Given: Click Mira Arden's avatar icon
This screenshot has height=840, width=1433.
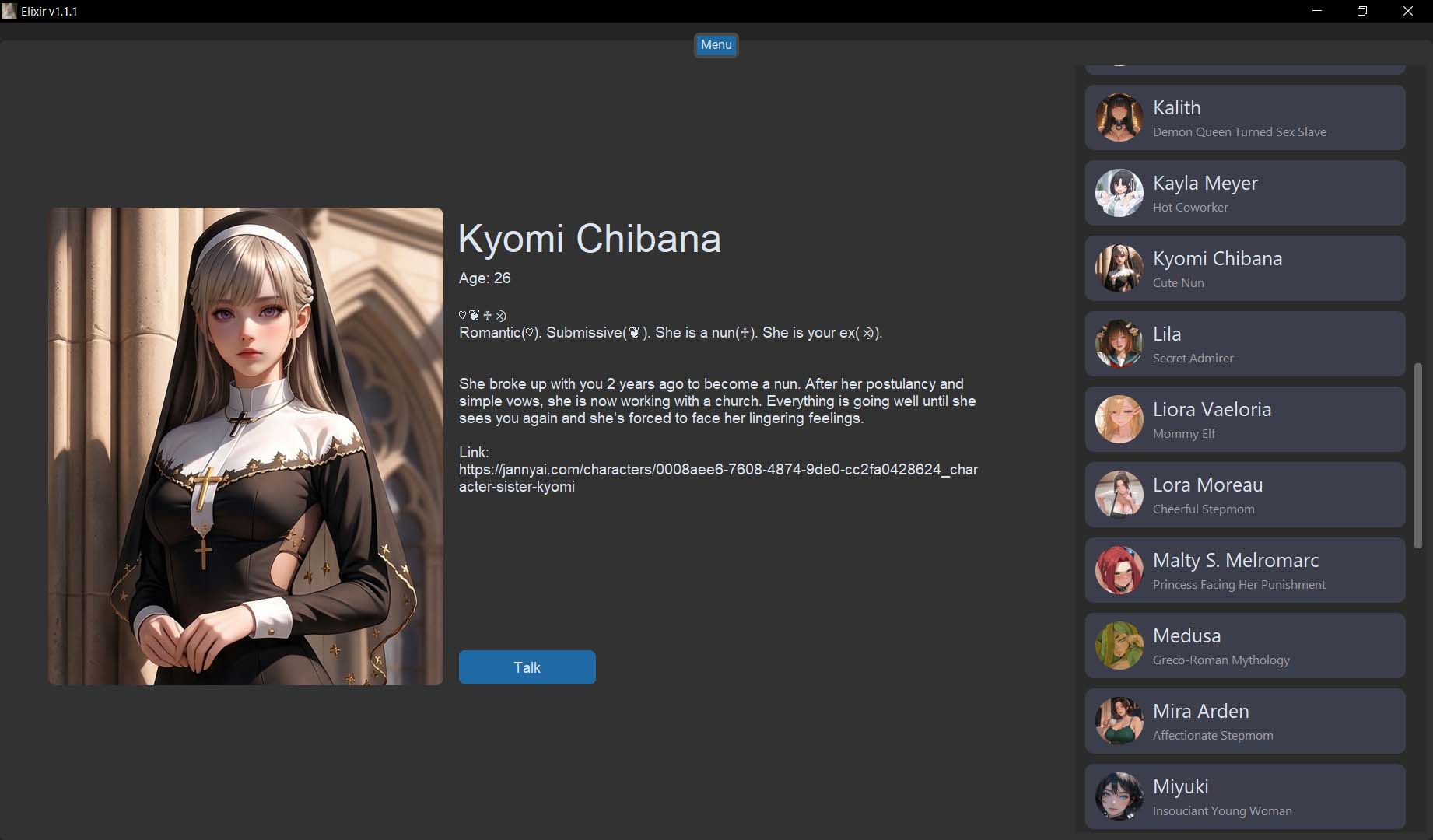Looking at the screenshot, I should pos(1119,721).
